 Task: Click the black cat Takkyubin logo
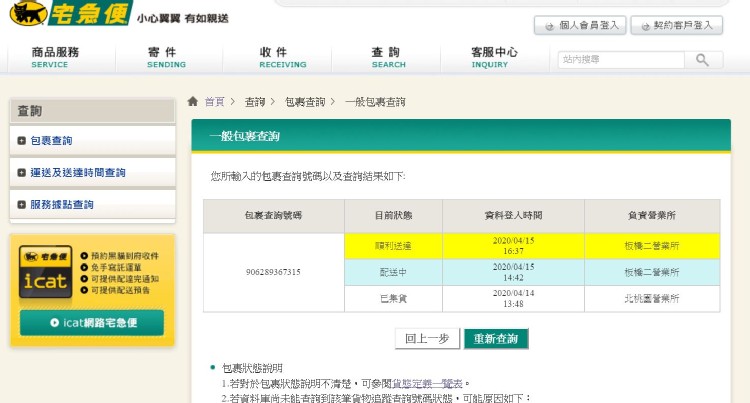pos(69,12)
